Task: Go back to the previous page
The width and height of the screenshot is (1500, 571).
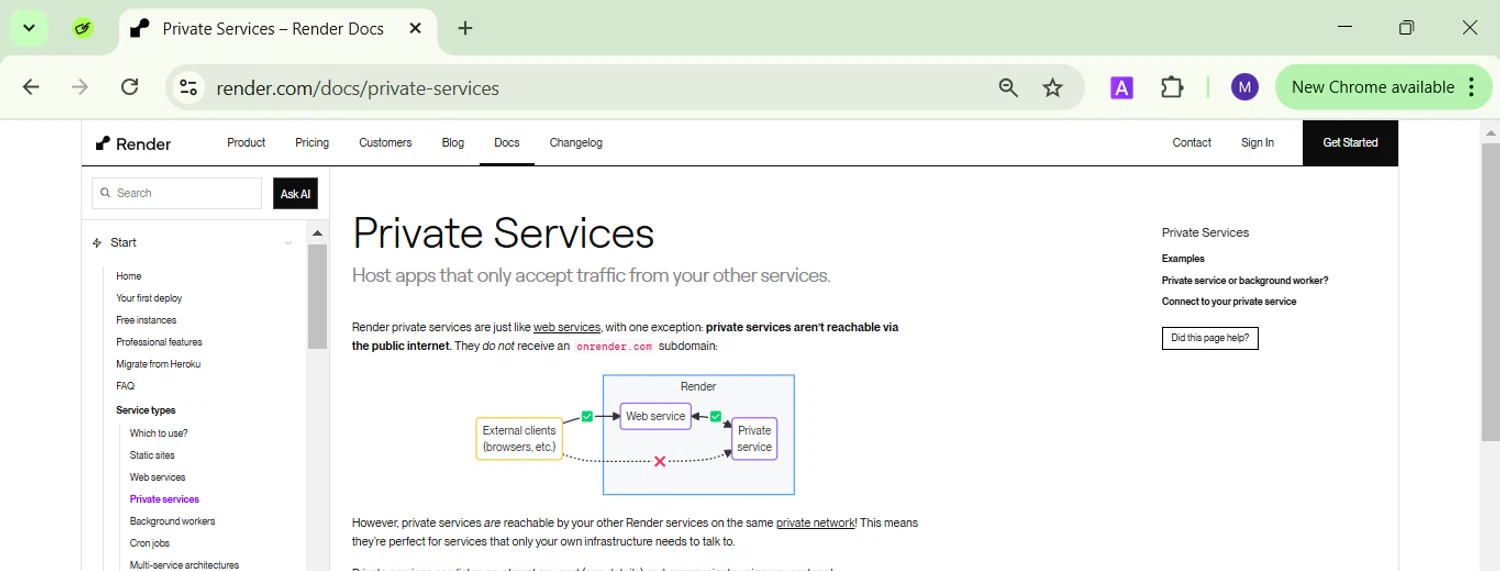Action: point(31,87)
